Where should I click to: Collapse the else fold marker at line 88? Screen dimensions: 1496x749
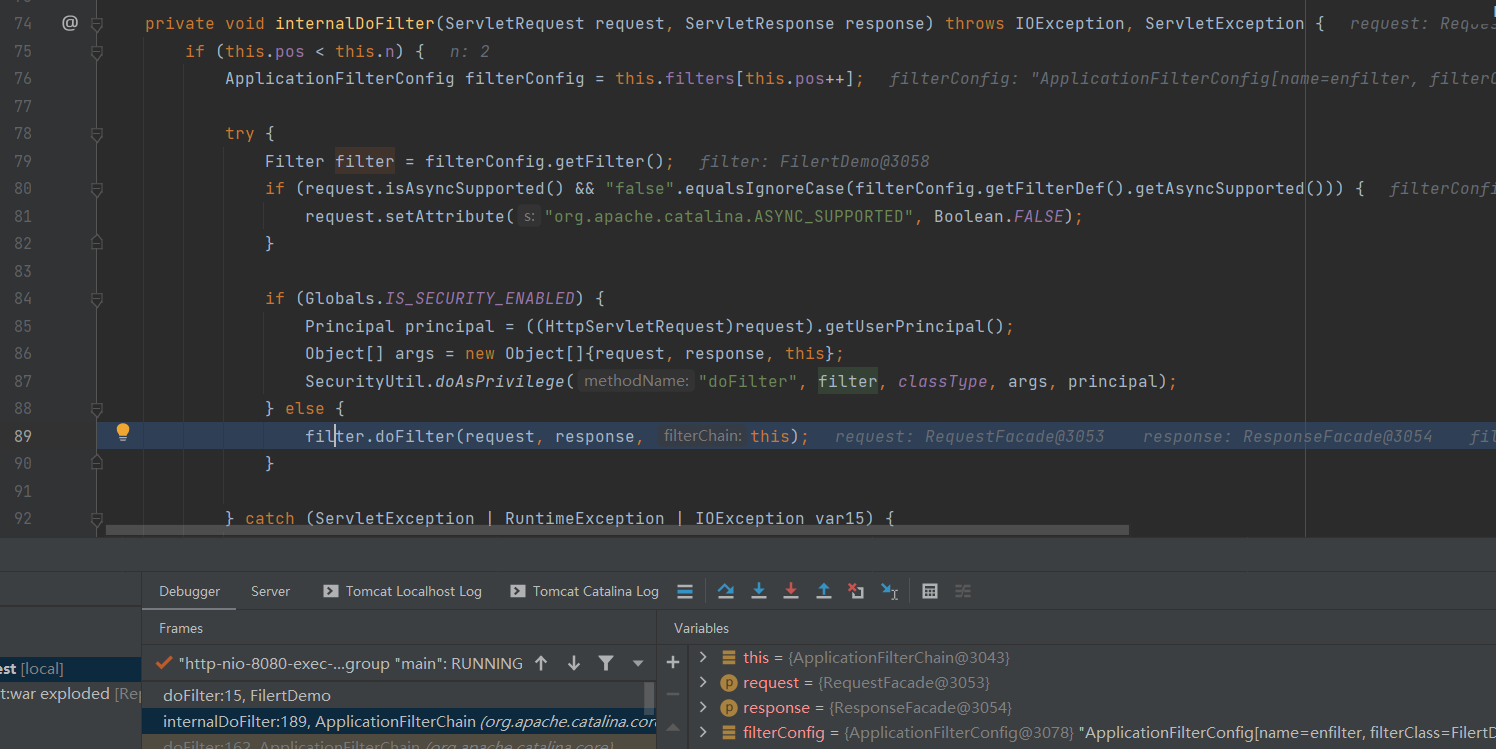pos(97,408)
